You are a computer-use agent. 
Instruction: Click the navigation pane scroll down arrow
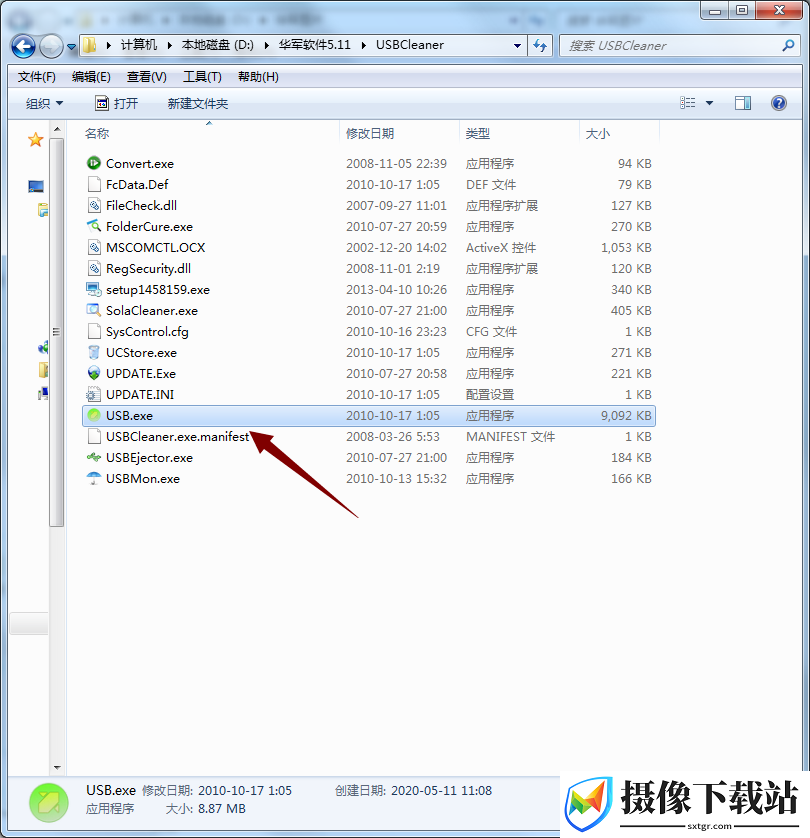tap(57, 768)
